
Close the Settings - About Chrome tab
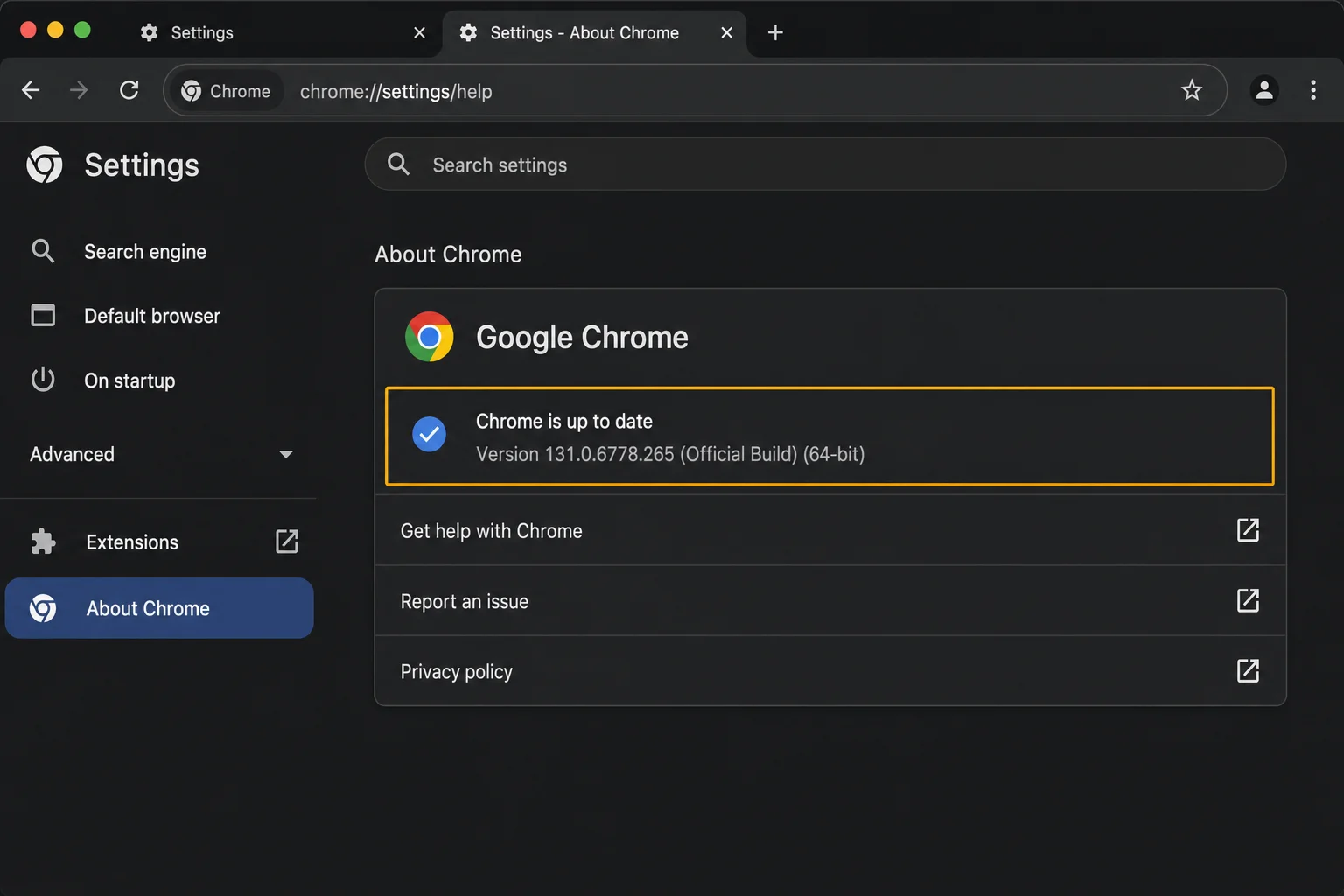pyautogui.click(x=726, y=32)
